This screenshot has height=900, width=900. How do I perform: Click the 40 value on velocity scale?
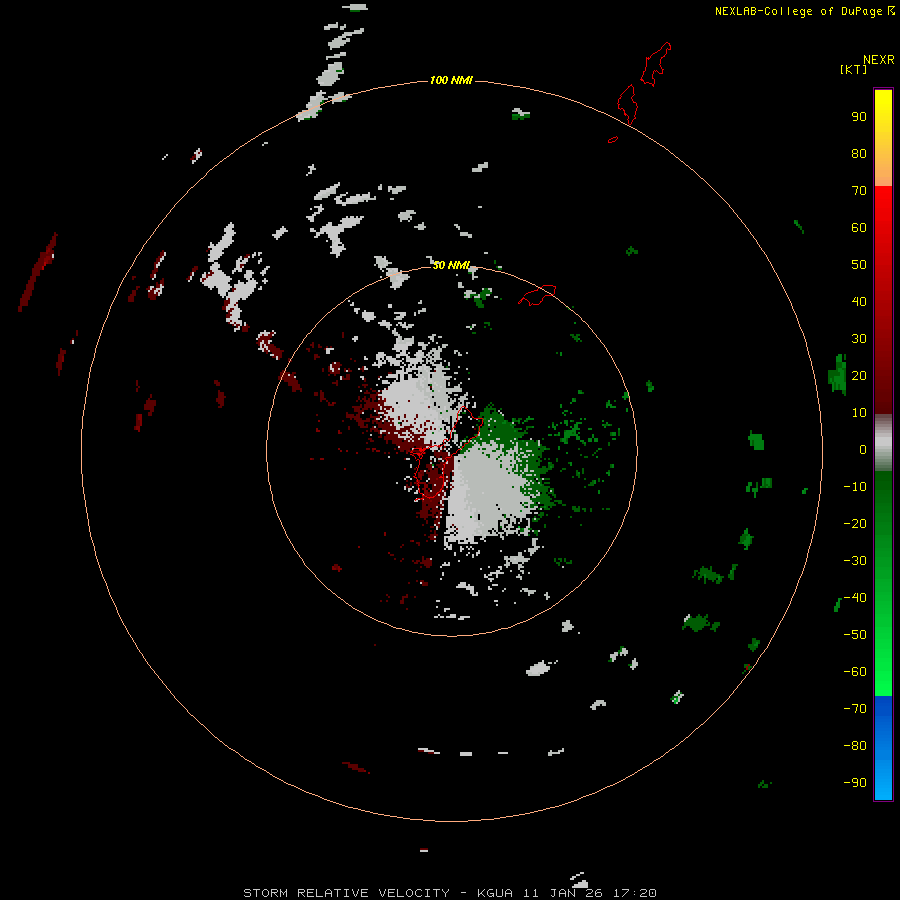pos(859,301)
